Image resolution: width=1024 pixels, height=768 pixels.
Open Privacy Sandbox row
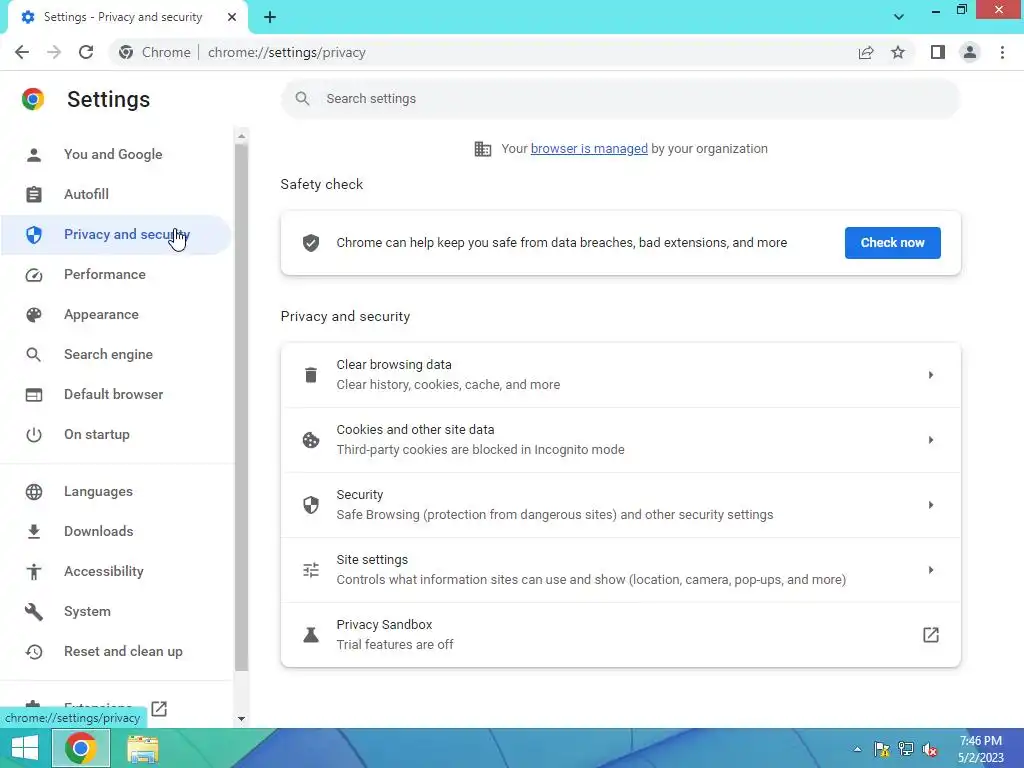(x=620, y=635)
